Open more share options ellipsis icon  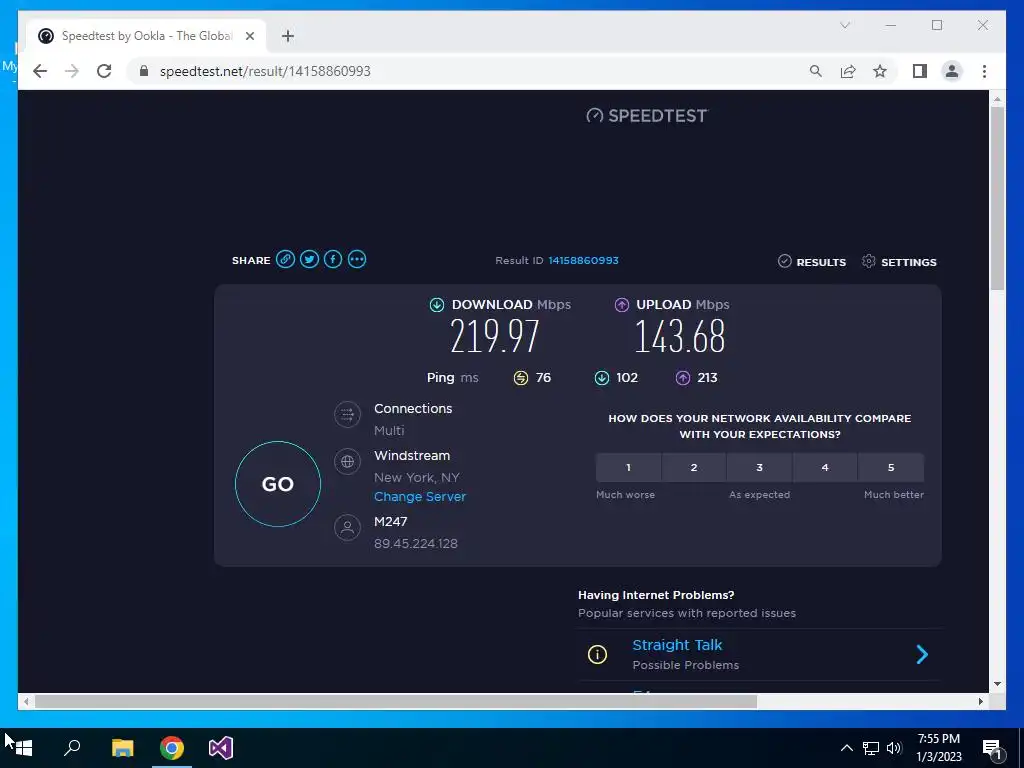[357, 259]
